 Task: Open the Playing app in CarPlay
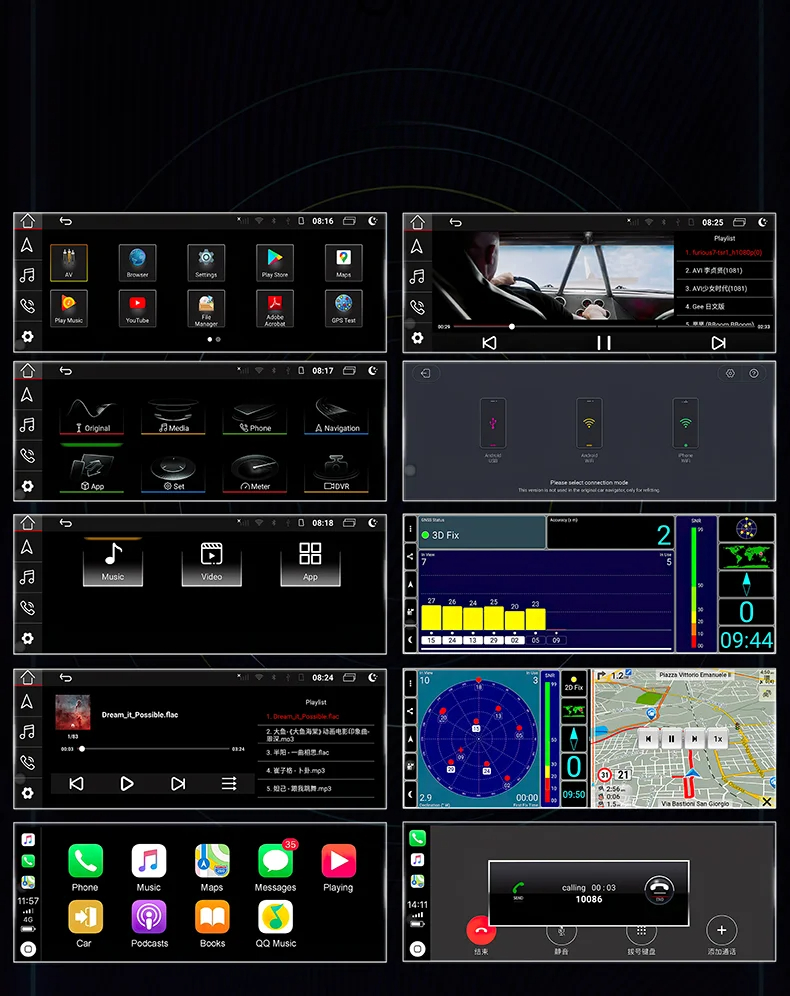click(x=338, y=868)
